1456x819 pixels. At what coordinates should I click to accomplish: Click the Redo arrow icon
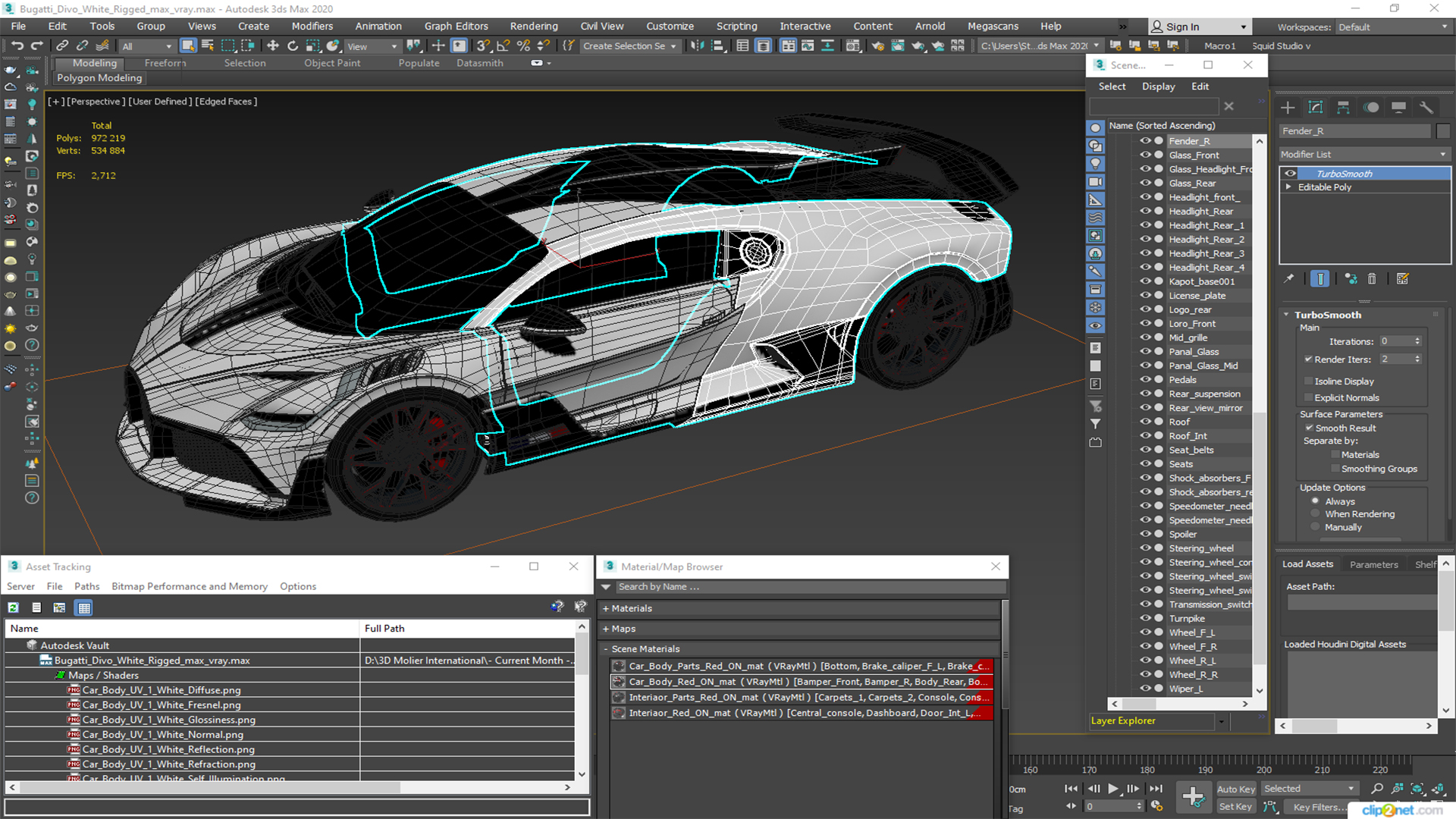36,45
